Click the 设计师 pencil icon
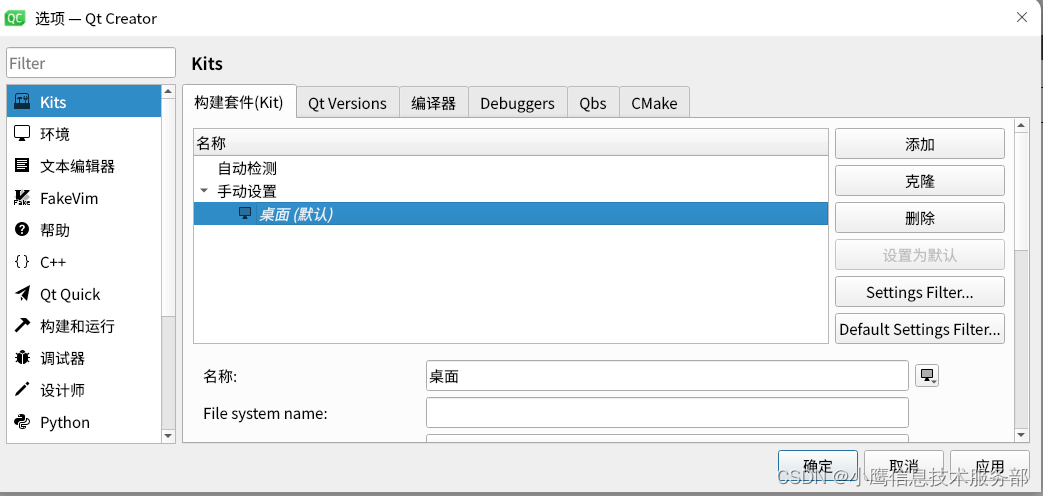 tap(22, 390)
